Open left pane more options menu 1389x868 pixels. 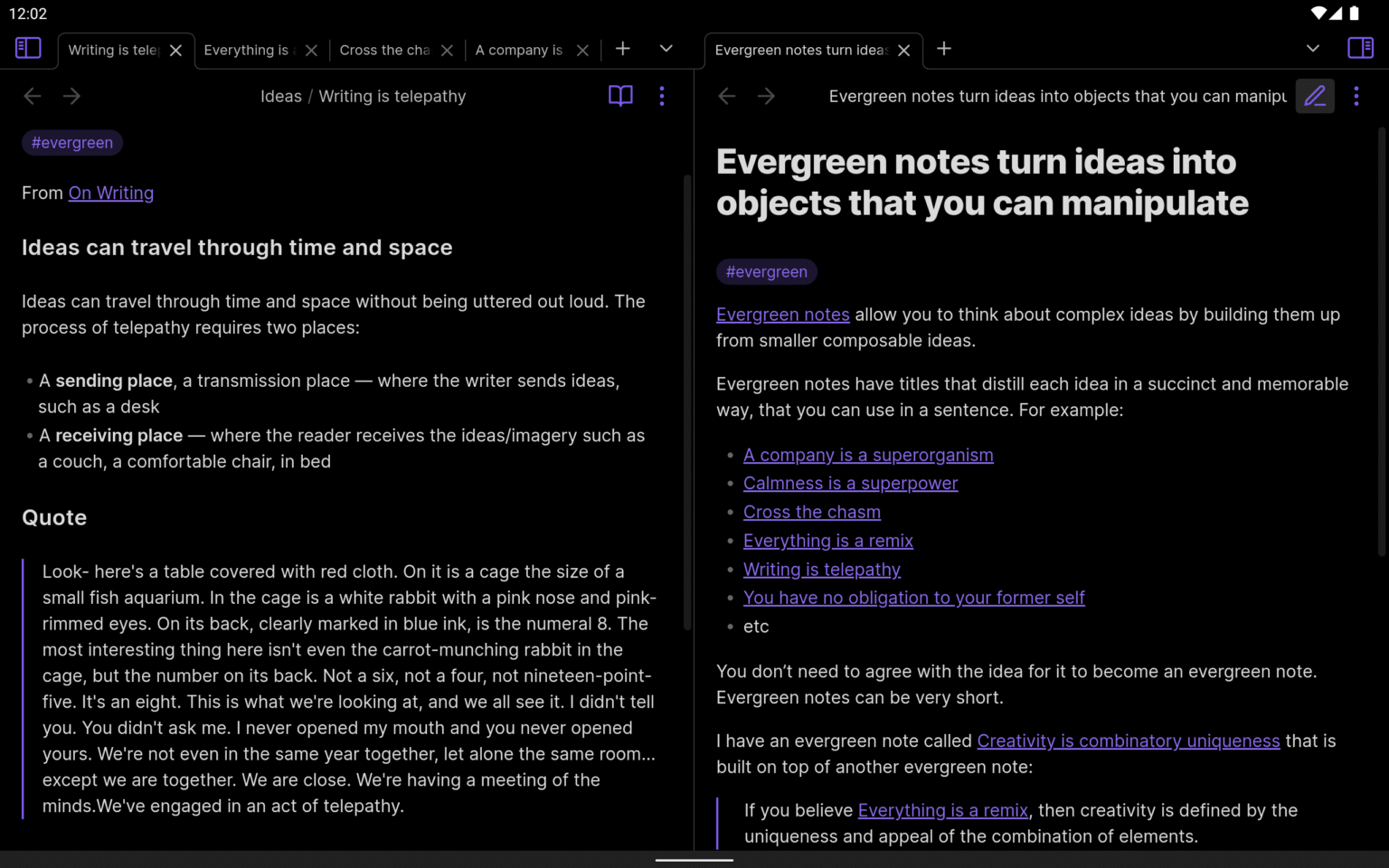point(662,96)
